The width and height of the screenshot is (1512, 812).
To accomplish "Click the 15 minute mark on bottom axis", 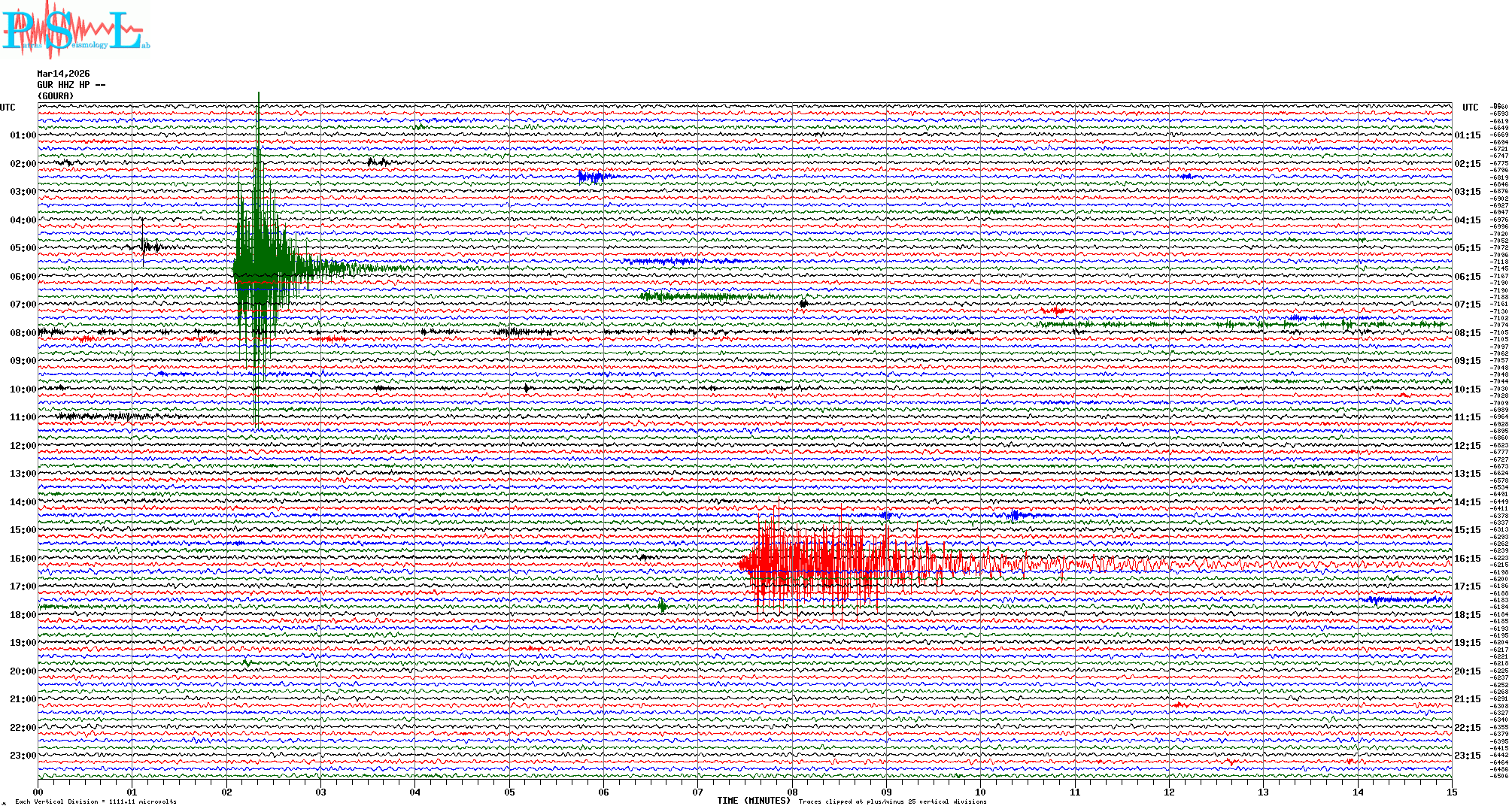I will 1451,792.
